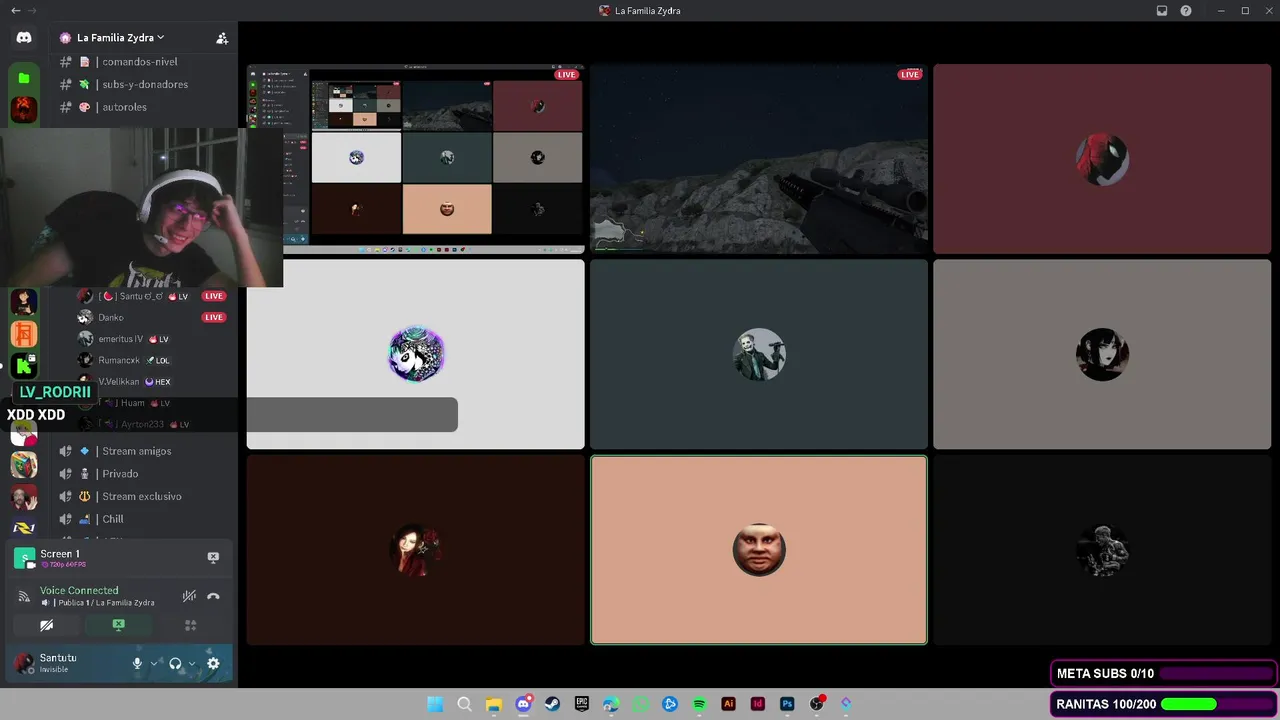Open the voice activities launcher icon
Image resolution: width=1280 pixels, height=720 pixels.
[x=190, y=625]
